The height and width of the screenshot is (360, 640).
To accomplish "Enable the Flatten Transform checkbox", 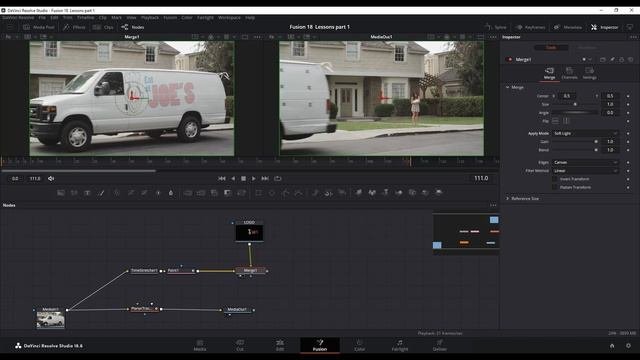I will click(555, 187).
